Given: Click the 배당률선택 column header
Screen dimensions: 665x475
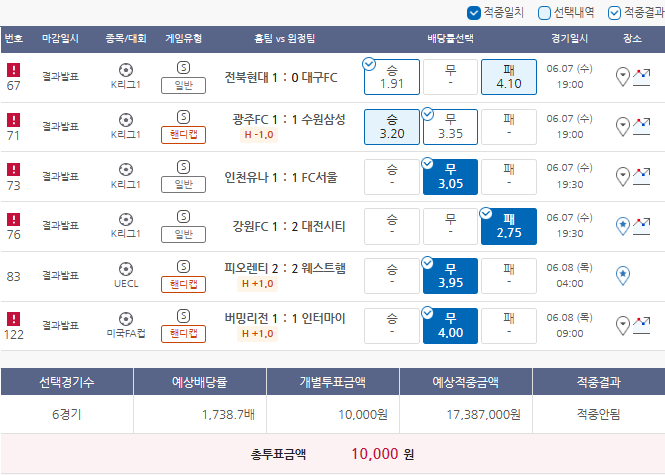Looking at the screenshot, I should point(450,39).
